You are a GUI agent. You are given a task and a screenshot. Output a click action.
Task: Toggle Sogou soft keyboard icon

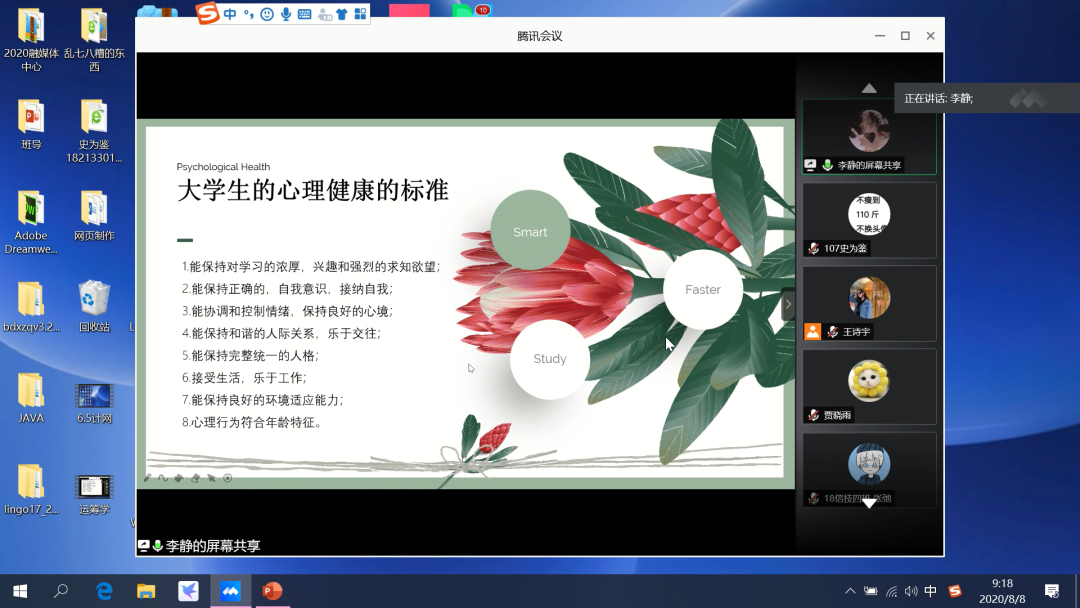304,14
